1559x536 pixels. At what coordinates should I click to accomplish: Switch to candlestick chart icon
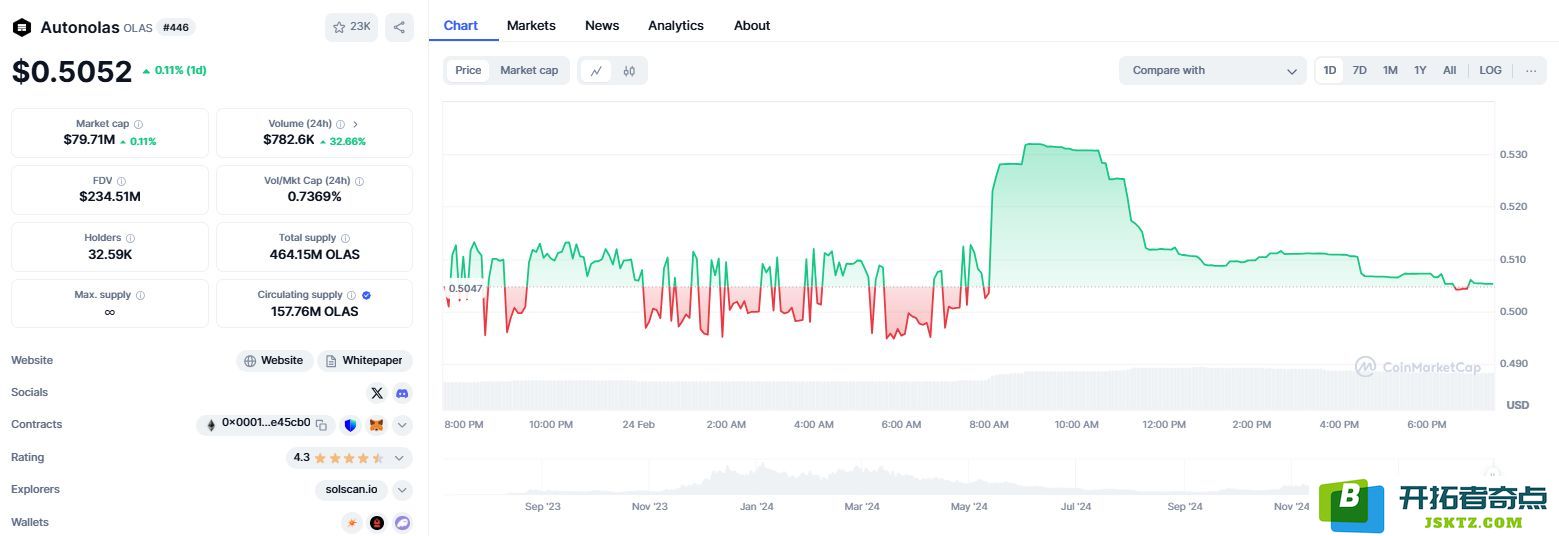tap(629, 71)
